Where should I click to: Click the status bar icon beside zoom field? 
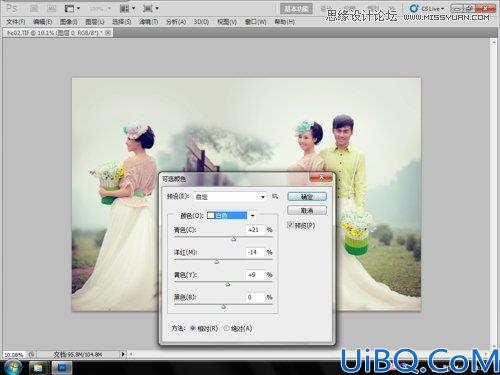pyautogui.click(x=31, y=354)
